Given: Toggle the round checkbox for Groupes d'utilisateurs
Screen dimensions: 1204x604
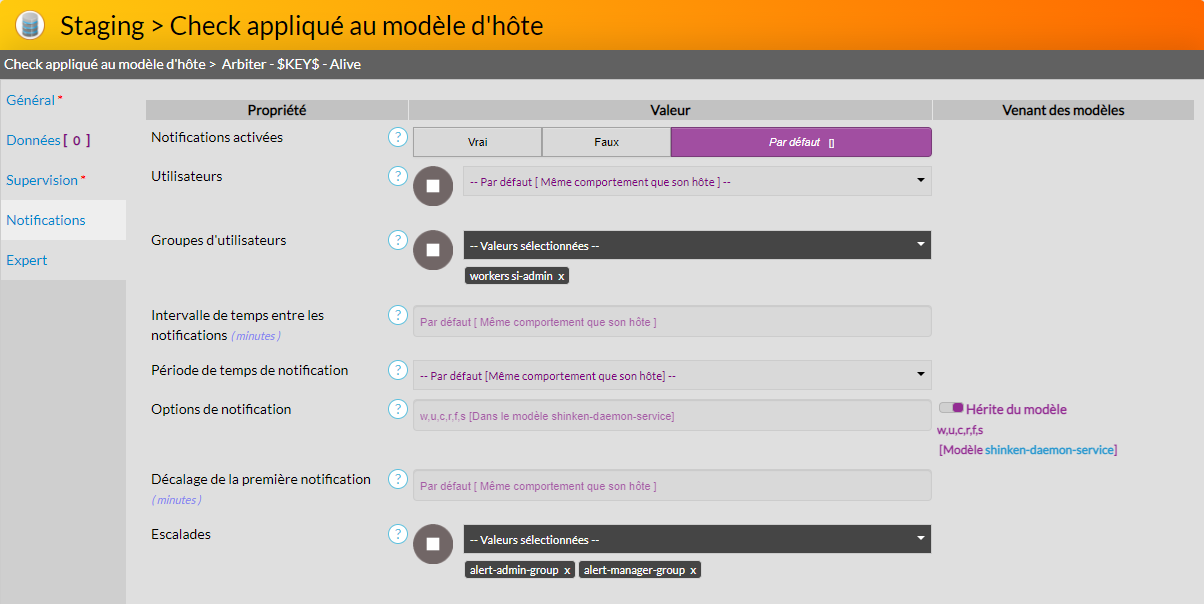Looking at the screenshot, I should click(x=433, y=250).
